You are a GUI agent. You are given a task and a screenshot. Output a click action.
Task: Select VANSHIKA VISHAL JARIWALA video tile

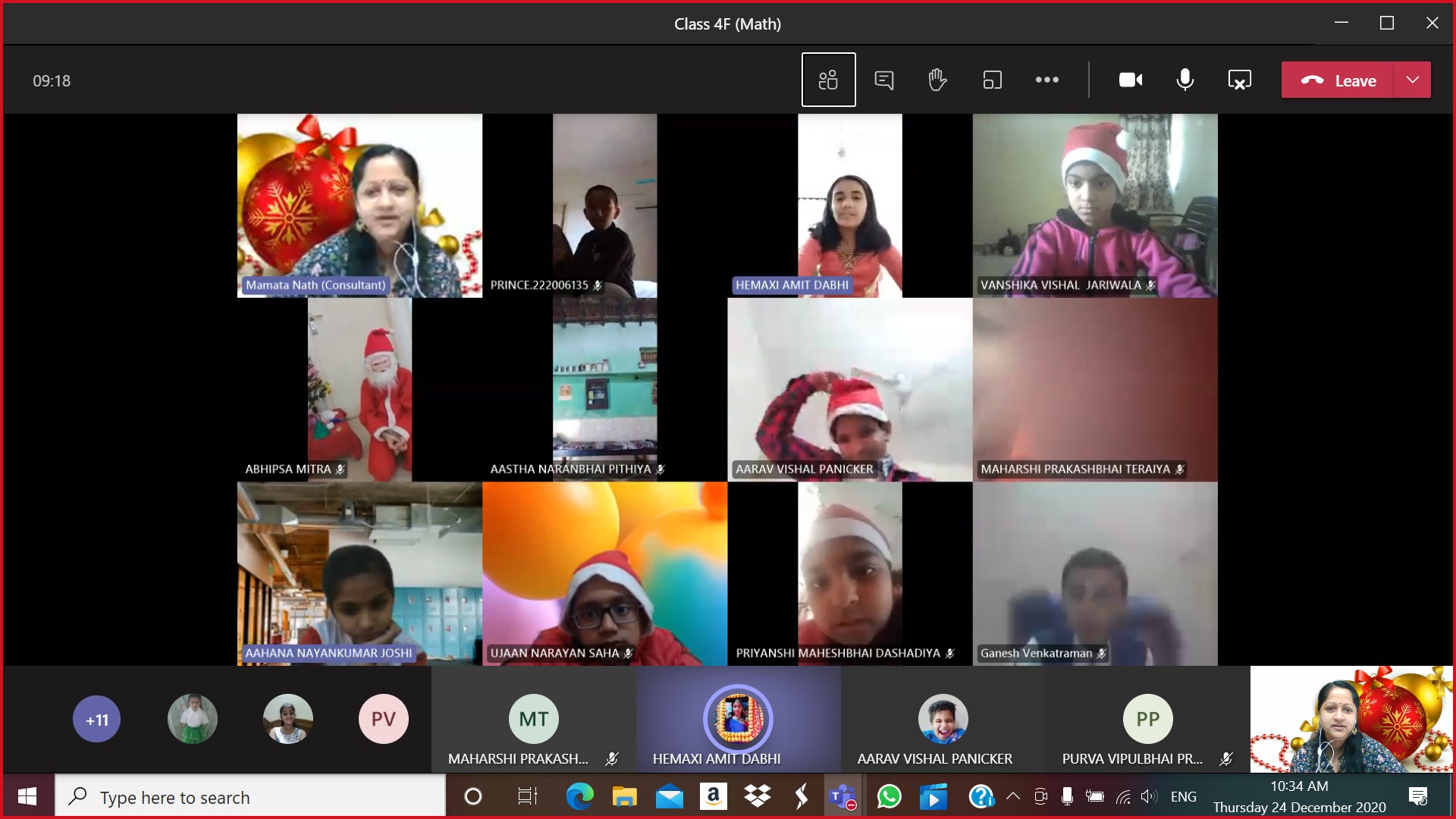(1095, 206)
